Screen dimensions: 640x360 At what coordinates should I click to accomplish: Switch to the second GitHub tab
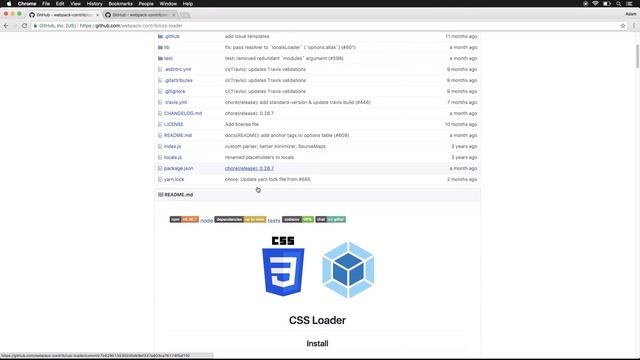tap(140, 15)
